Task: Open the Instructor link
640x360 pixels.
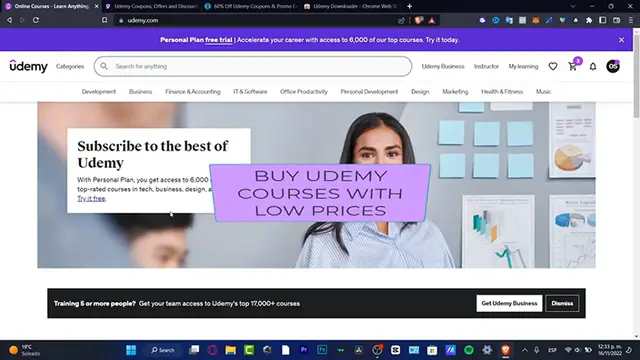Action: [486, 67]
